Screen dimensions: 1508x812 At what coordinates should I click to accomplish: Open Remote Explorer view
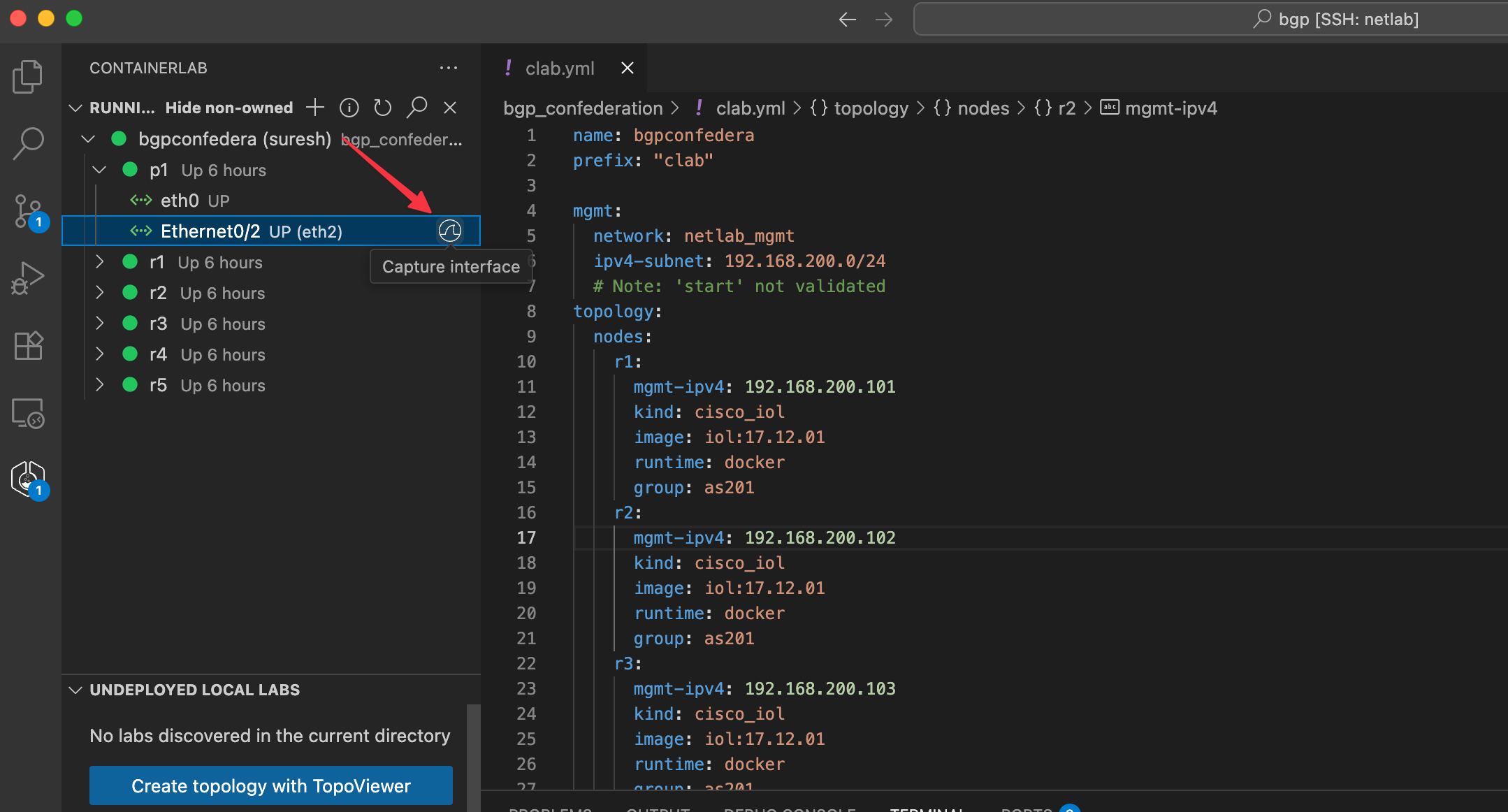coord(28,413)
